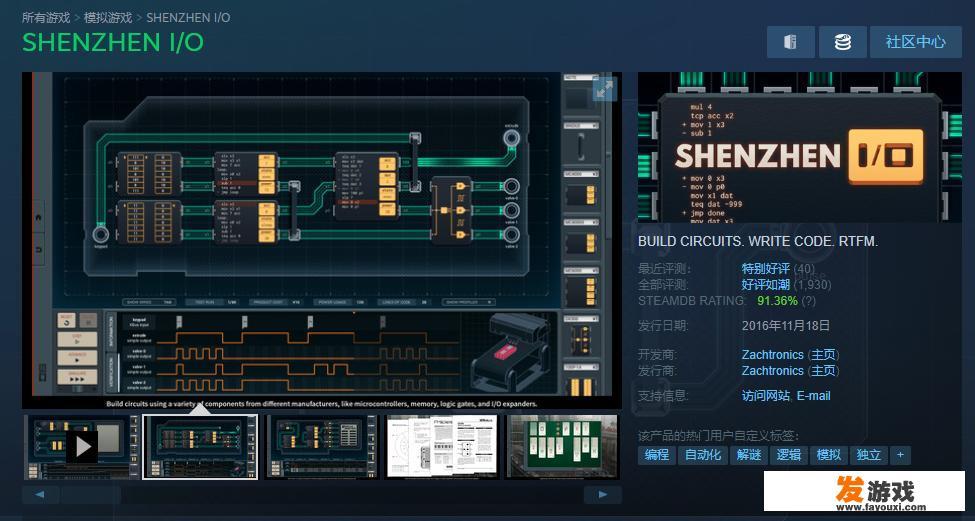Expand screenshot to fullscreen view

point(604,88)
